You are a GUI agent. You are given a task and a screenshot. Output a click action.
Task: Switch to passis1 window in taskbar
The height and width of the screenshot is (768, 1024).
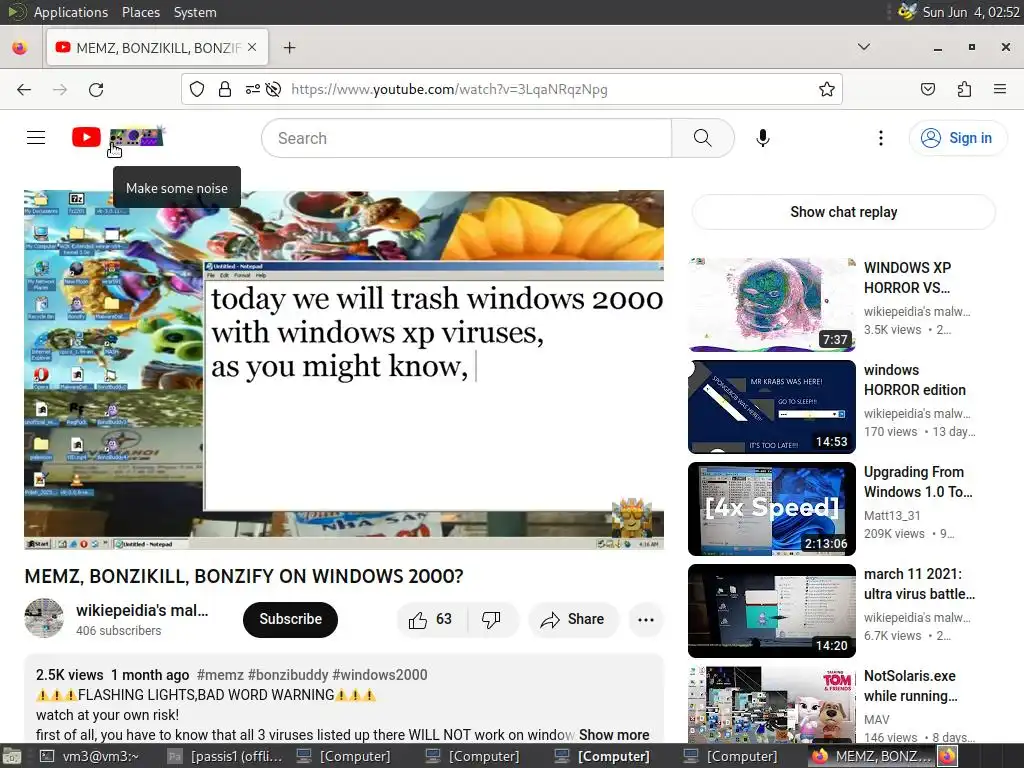227,756
